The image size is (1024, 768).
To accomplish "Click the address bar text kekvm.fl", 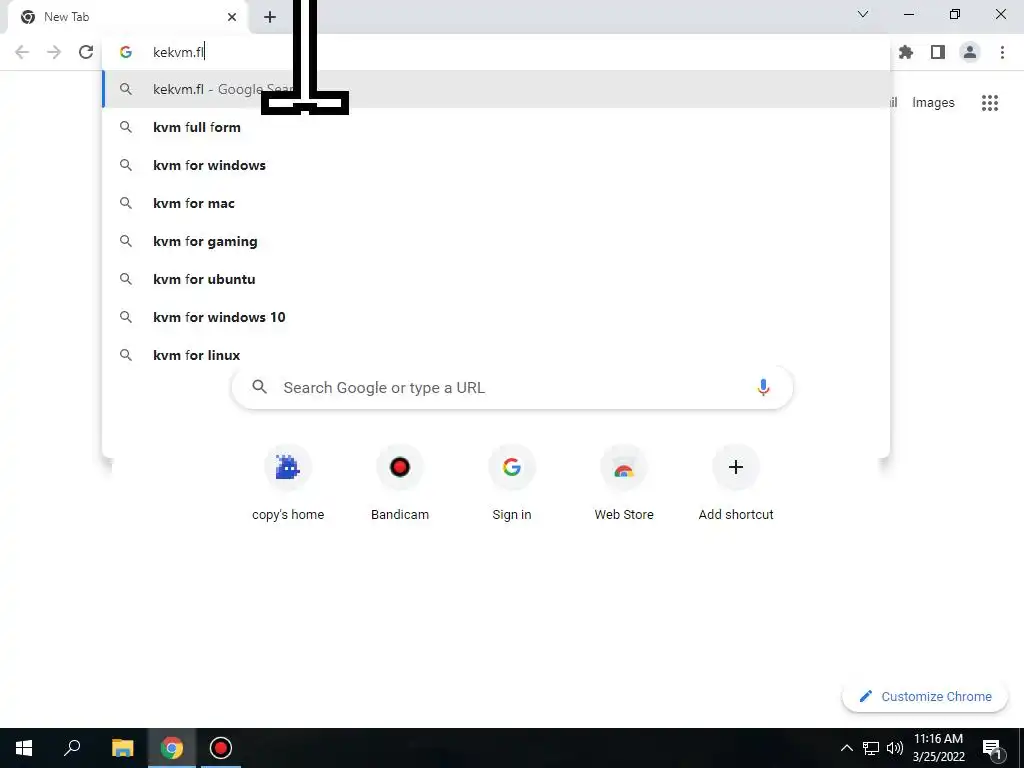I will pyautogui.click(x=178, y=52).
